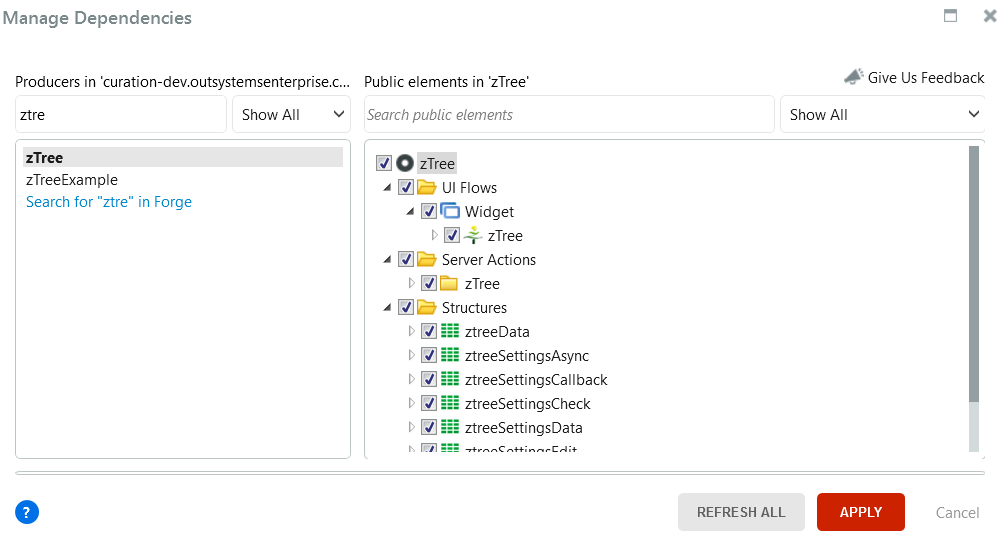Collapse the Widget tree node
This screenshot has height=547, width=998.
point(410,211)
